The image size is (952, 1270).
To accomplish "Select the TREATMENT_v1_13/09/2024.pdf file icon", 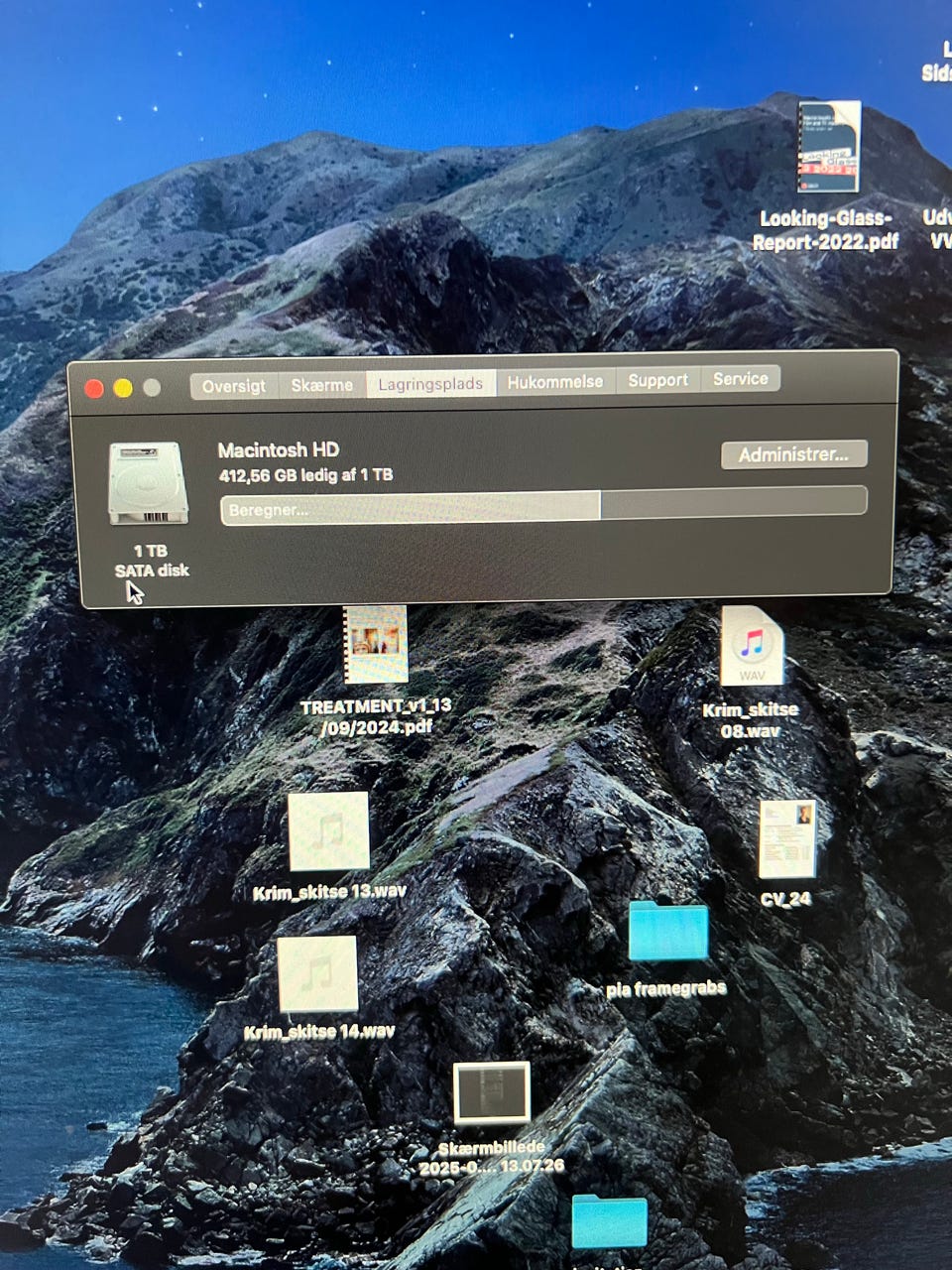I will coord(376,645).
